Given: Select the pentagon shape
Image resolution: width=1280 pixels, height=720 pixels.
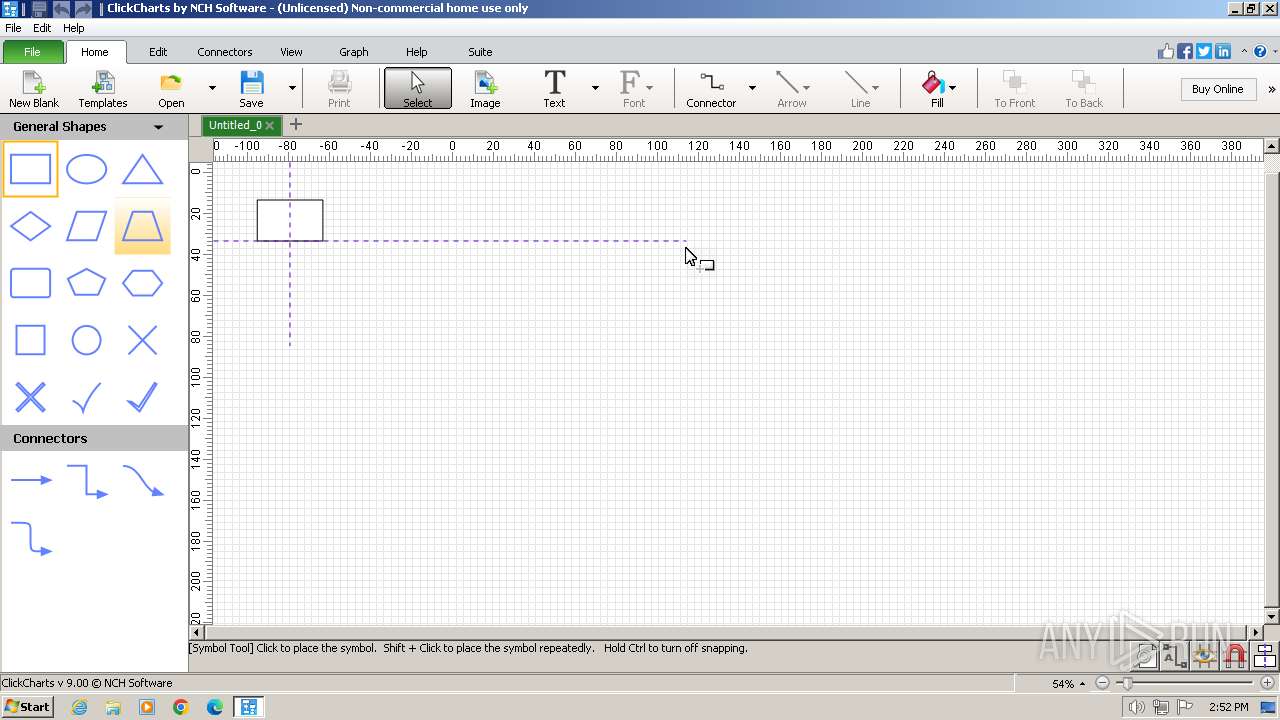Looking at the screenshot, I should (86, 283).
